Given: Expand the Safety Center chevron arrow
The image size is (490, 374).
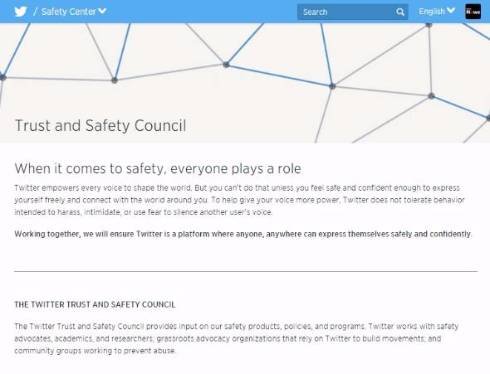Looking at the screenshot, I should pyautogui.click(x=102, y=11).
